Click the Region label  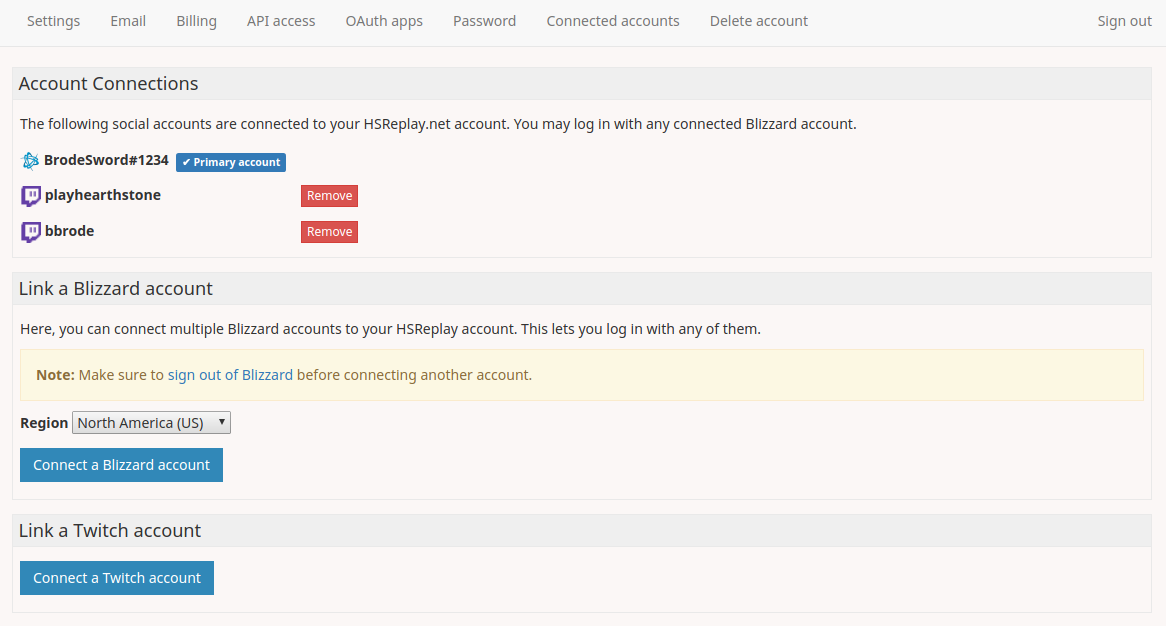click(x=44, y=423)
